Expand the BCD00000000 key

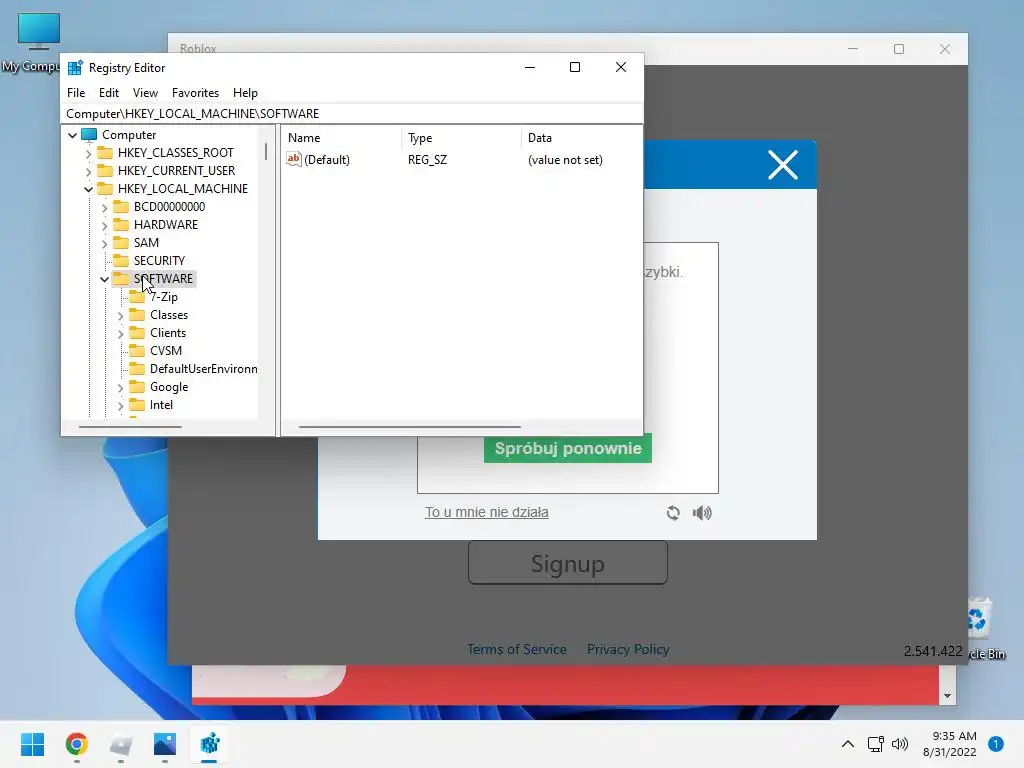tap(104, 208)
